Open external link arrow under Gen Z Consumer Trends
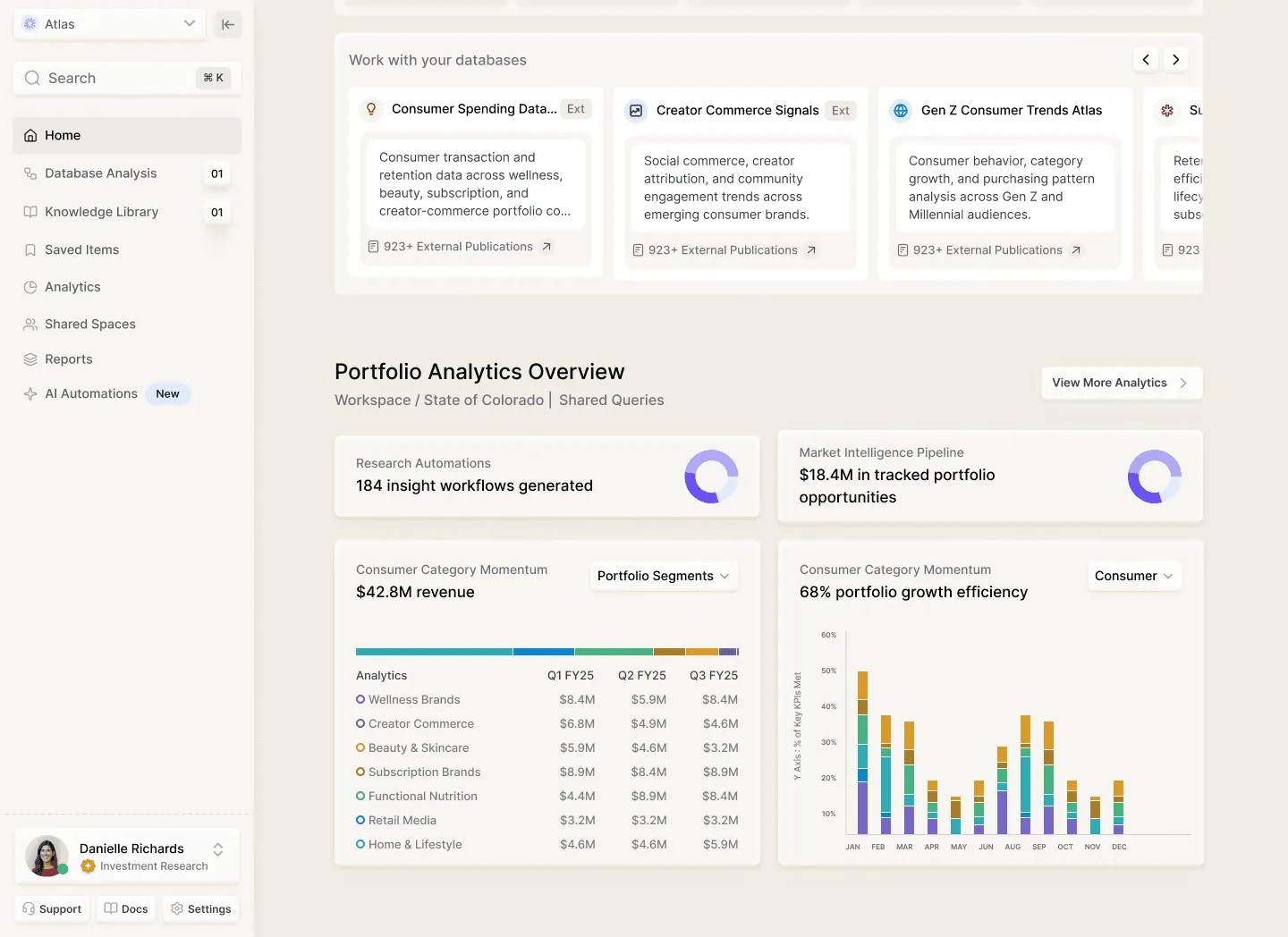1288x937 pixels. 1076,250
